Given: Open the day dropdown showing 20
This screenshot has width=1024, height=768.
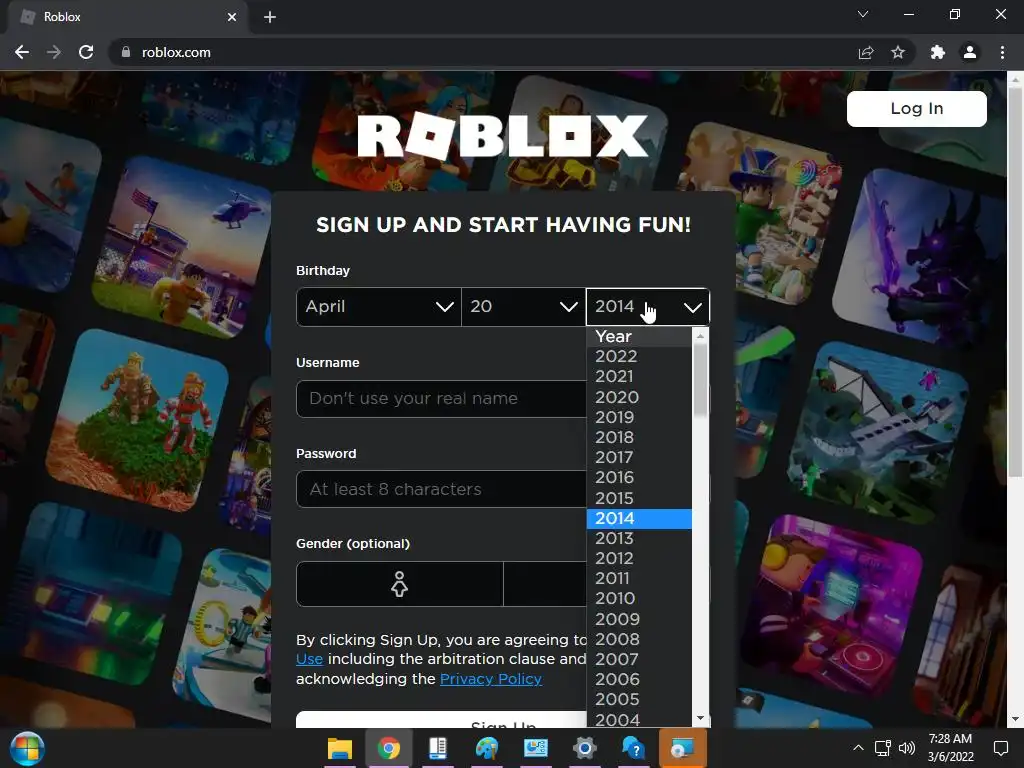Looking at the screenshot, I should (x=524, y=306).
